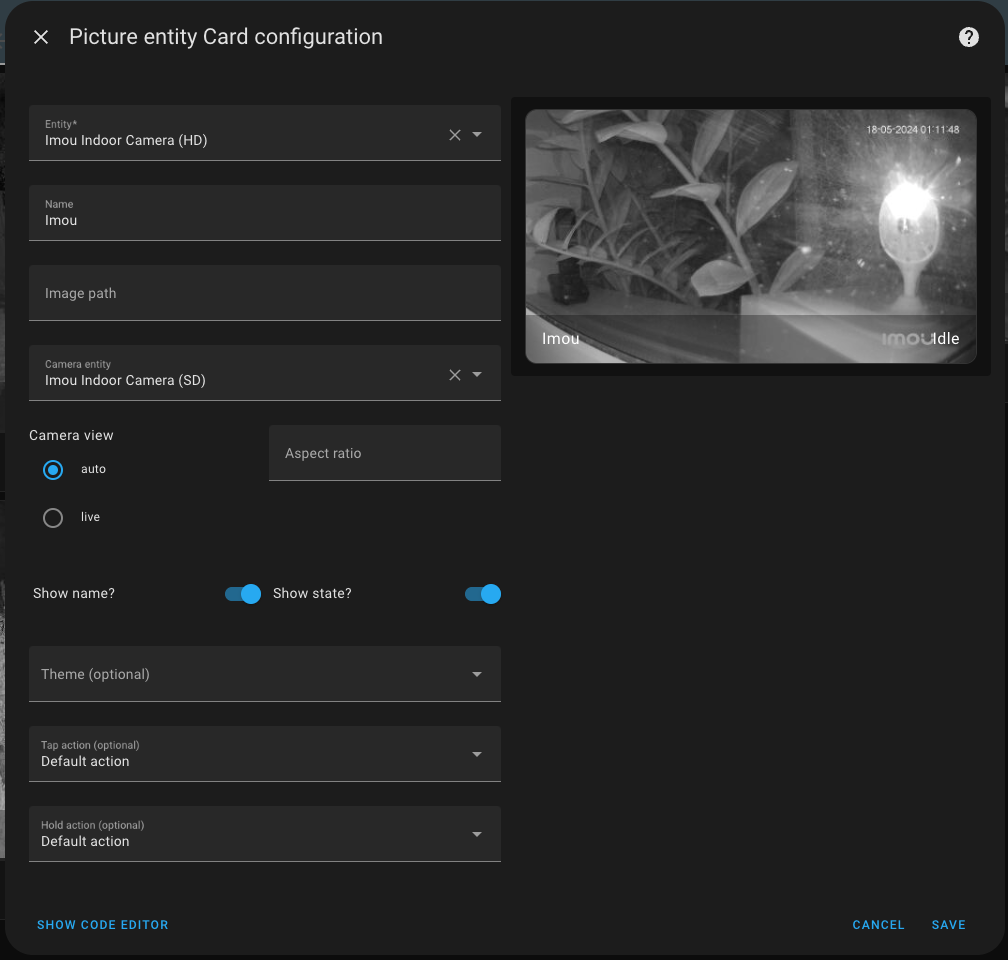
Task: Cancel the configuration changes
Action: point(877,924)
